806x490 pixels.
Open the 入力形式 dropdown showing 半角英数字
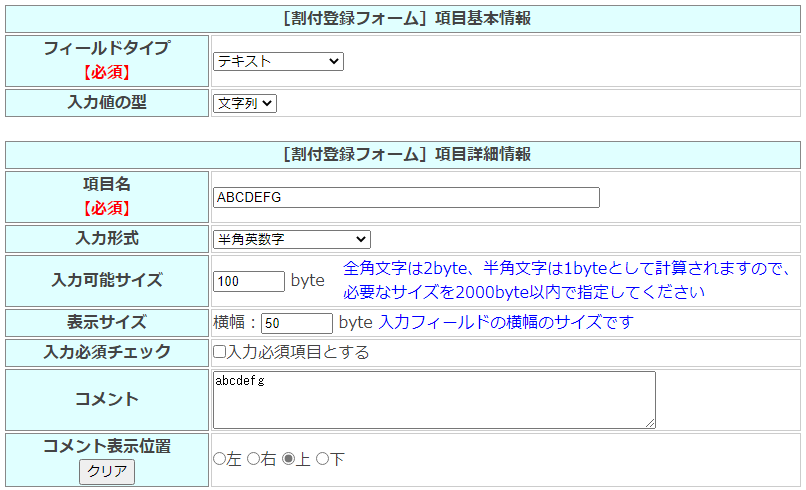tap(291, 239)
